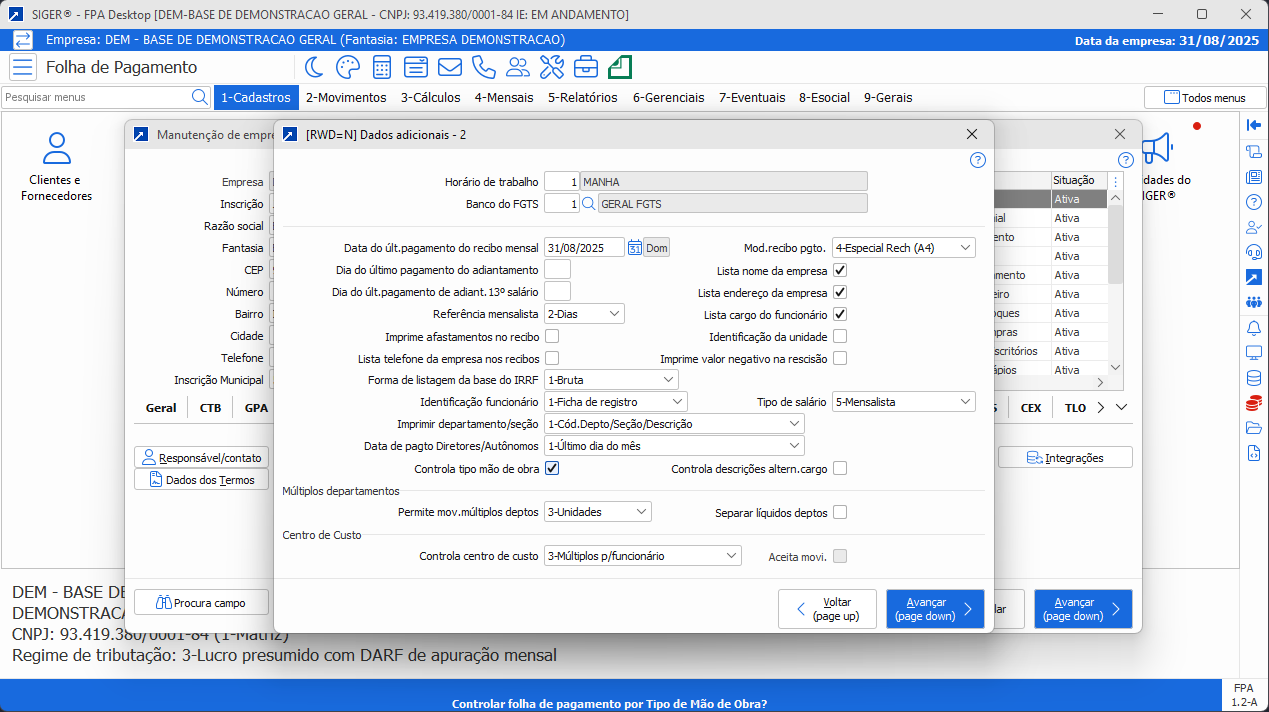Uncheck Lista nome da empresa
Image resolution: width=1269 pixels, height=712 pixels.
tap(840, 270)
